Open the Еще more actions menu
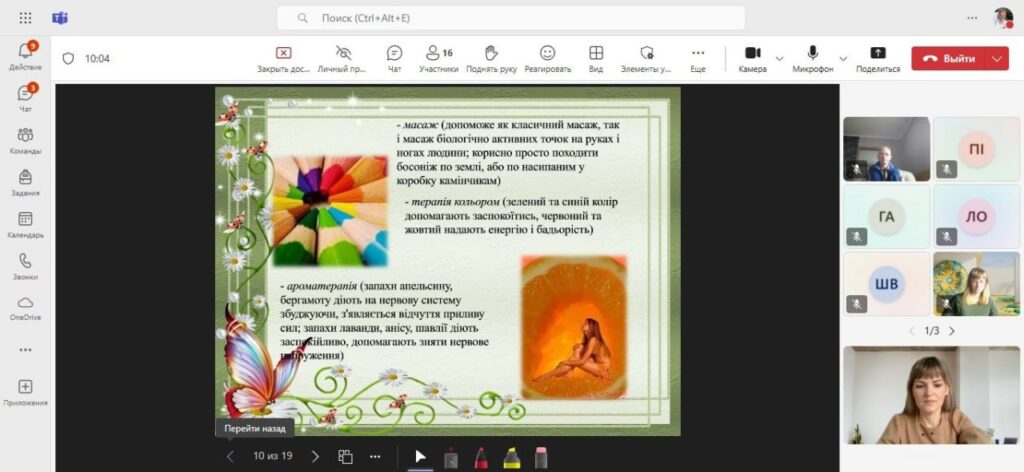This screenshot has height=472, width=1024. click(x=698, y=58)
